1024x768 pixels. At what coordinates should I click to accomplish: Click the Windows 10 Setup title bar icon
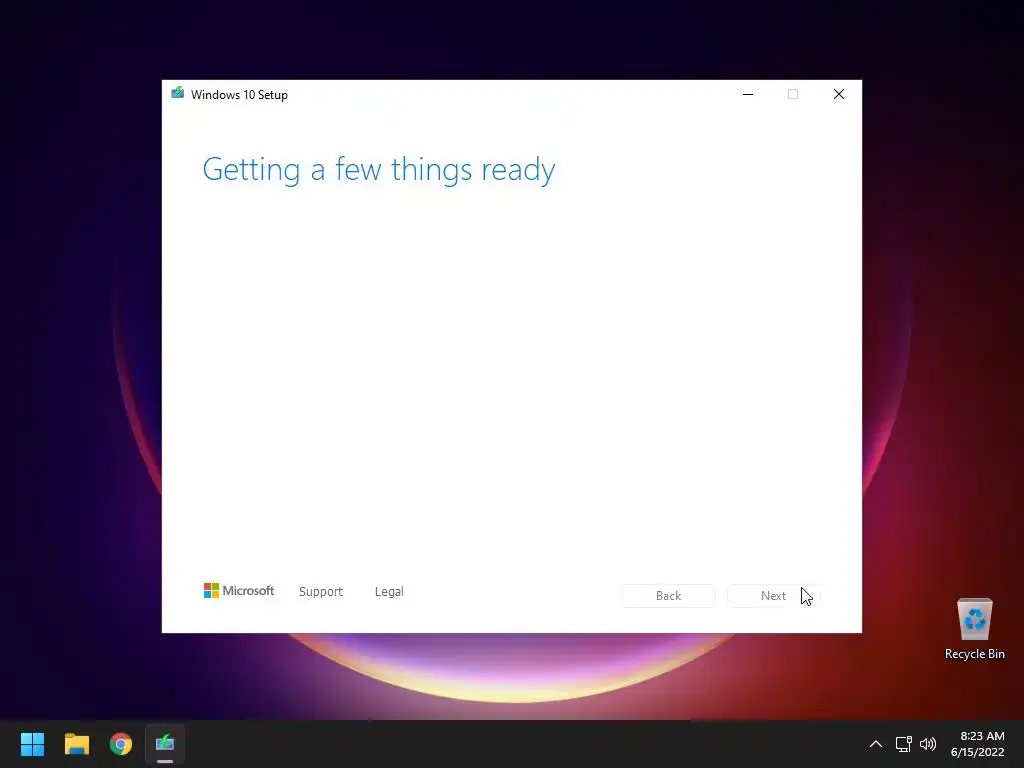[178, 93]
